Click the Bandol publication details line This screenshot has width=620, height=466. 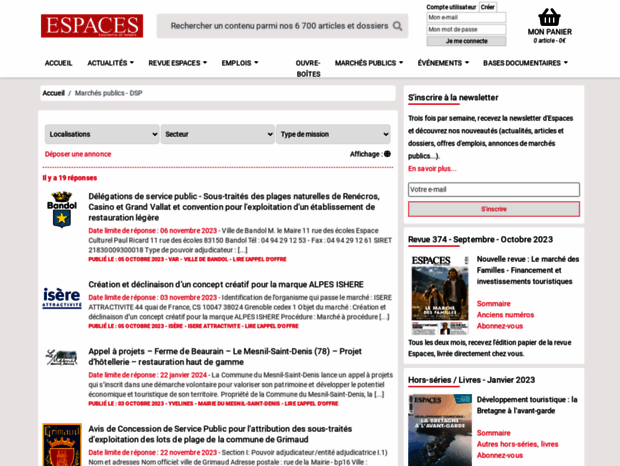pos(187,259)
